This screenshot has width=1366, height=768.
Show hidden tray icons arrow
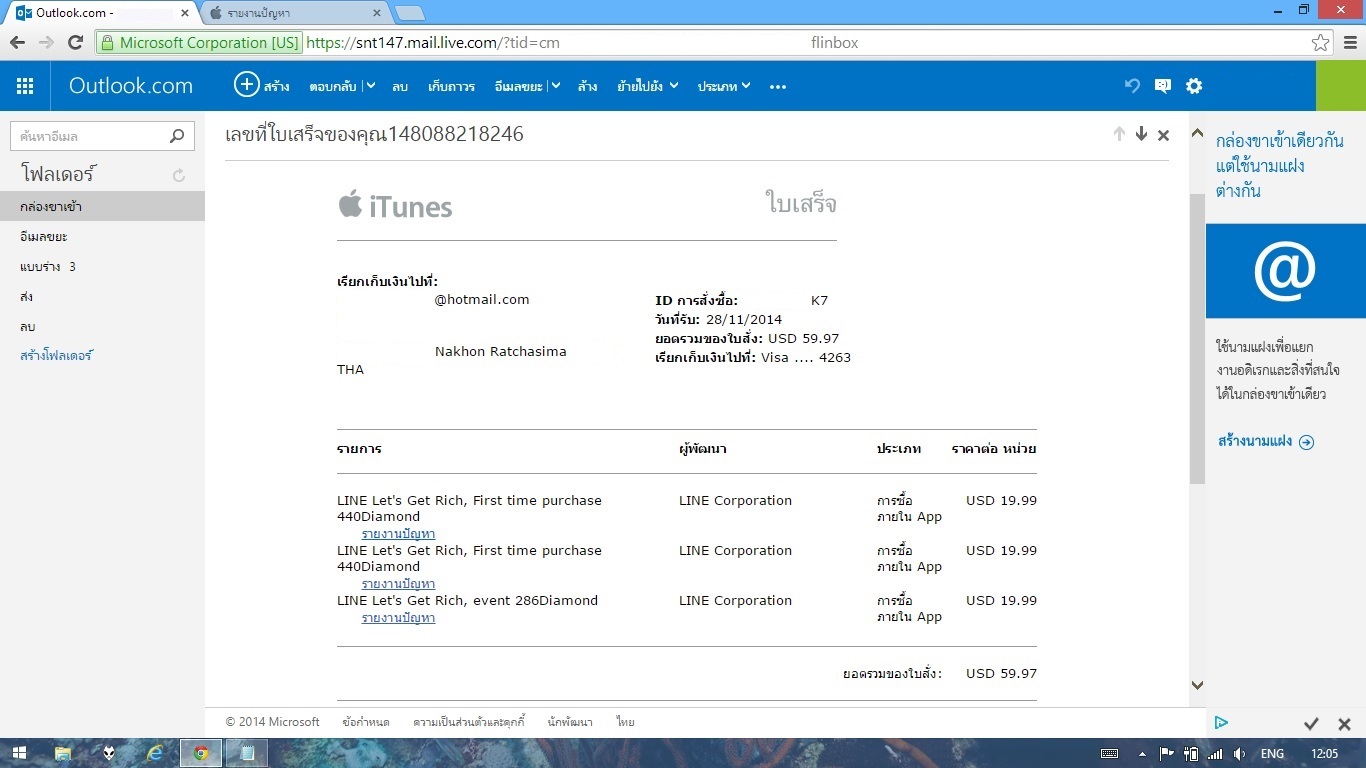[x=1142, y=753]
